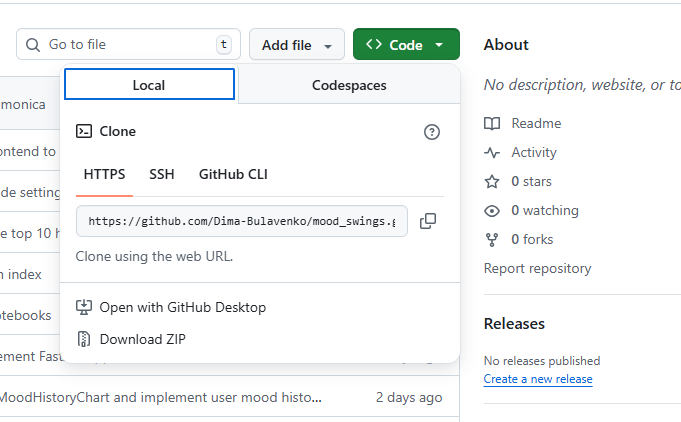The image size is (681, 422).
Task: Click the clone URL text field
Action: click(x=242, y=221)
